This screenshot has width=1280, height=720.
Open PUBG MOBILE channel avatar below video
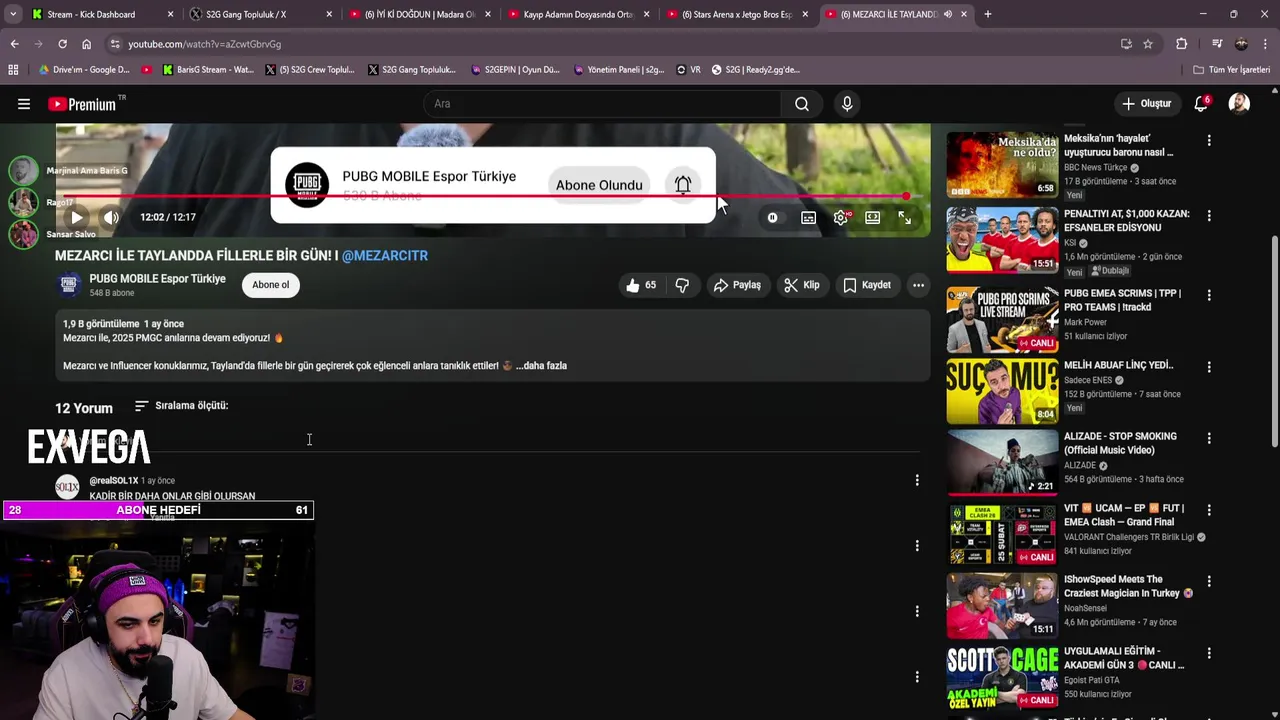click(68, 285)
